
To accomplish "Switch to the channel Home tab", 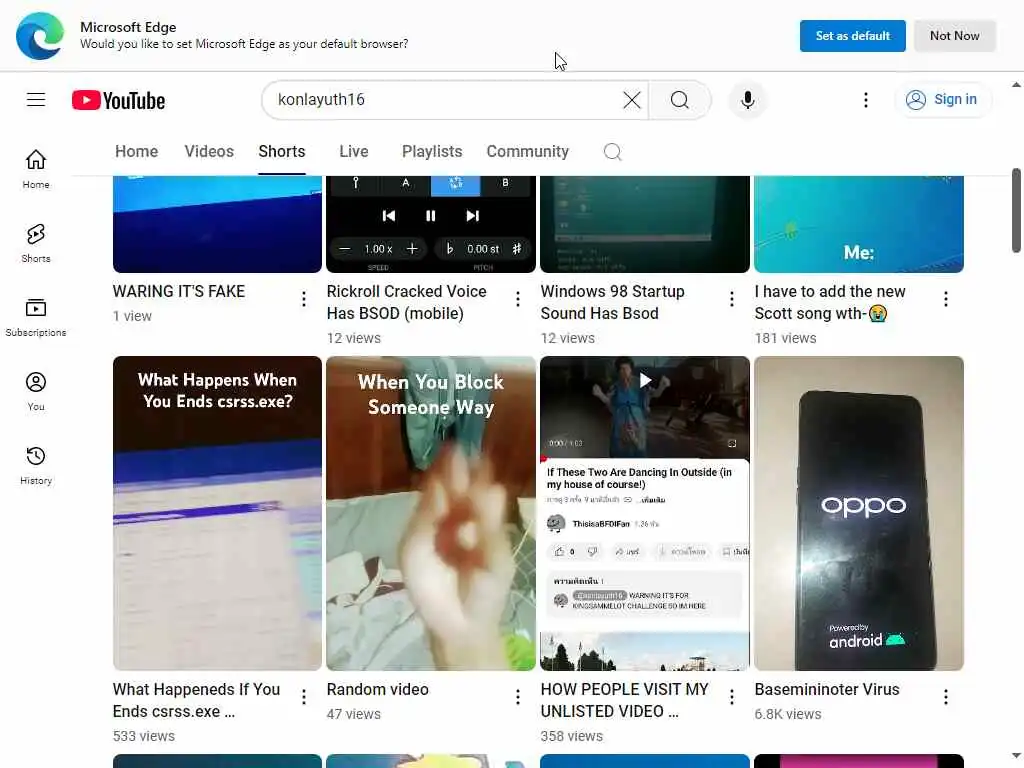I will pyautogui.click(x=136, y=152).
